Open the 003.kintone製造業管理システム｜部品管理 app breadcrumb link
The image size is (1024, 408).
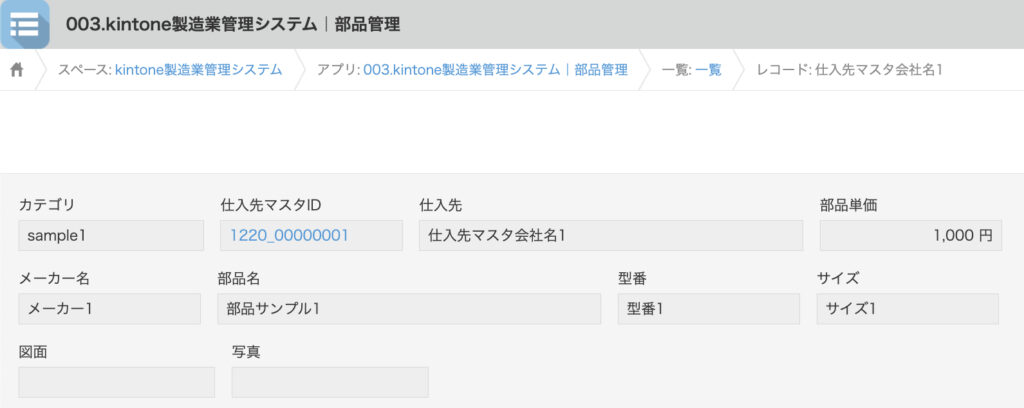click(x=495, y=70)
